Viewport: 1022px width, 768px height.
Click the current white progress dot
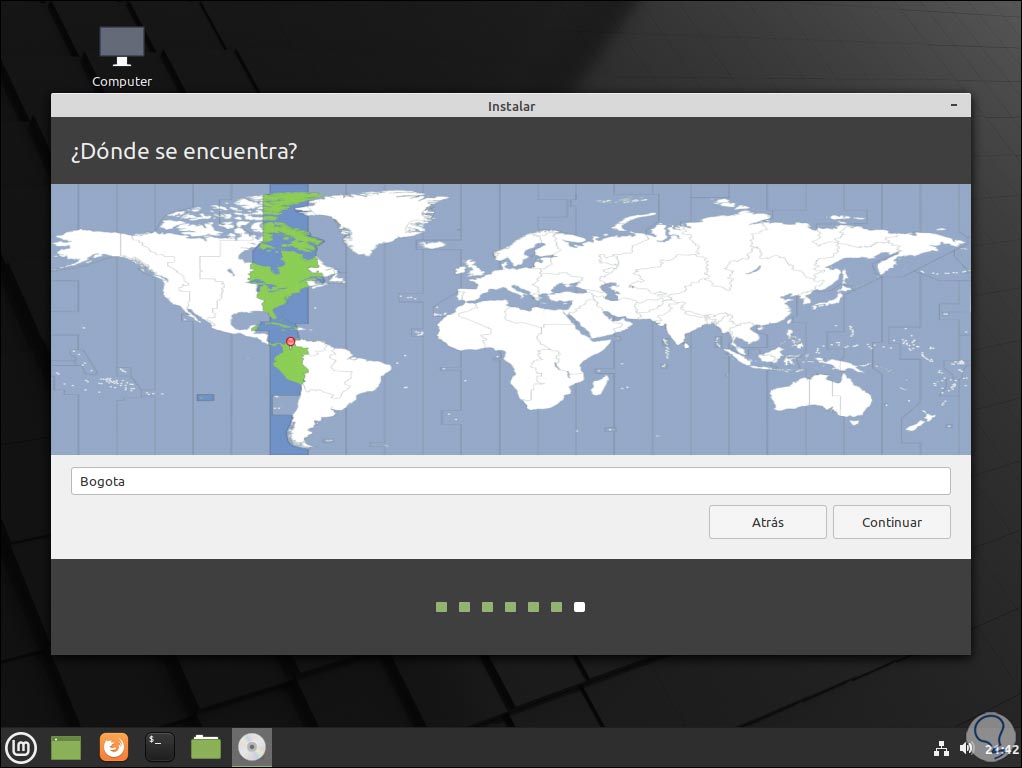coord(580,606)
